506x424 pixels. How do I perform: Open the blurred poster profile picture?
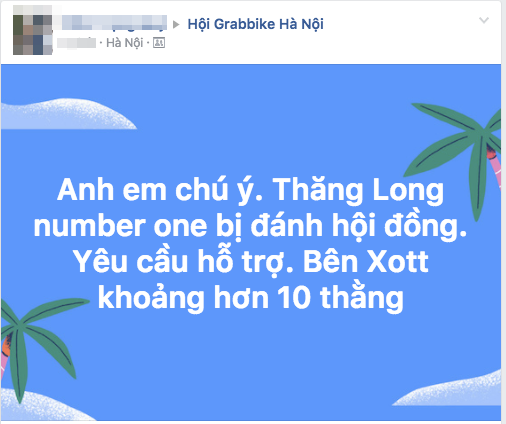coord(33,30)
